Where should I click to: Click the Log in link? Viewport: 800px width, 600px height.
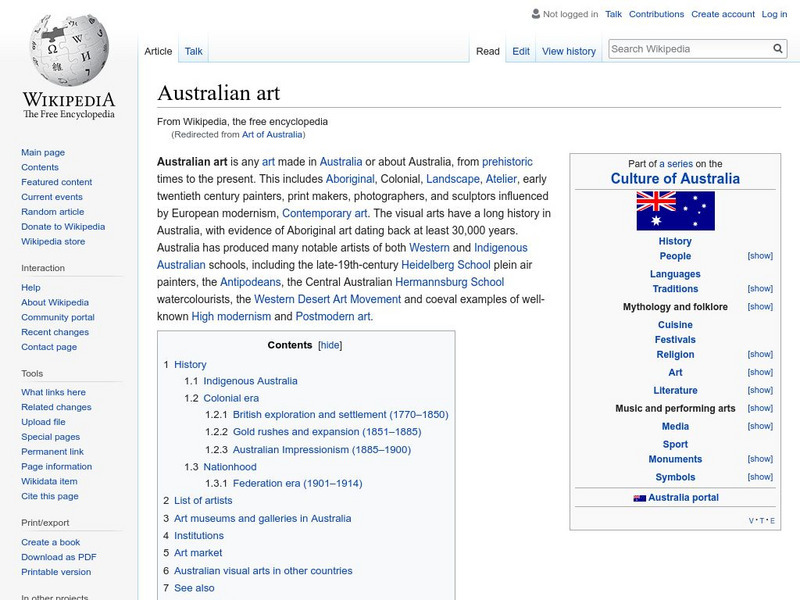click(x=774, y=14)
